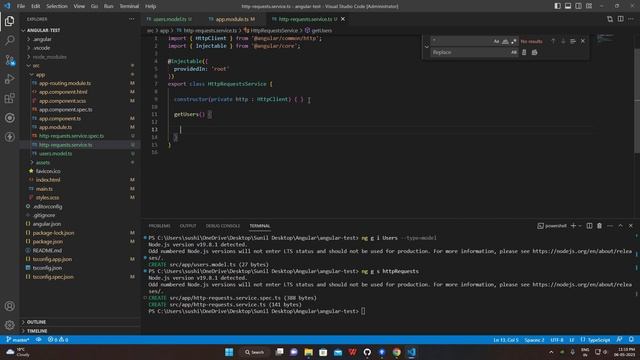Open the Explorer view in activity bar

tap(9, 21)
